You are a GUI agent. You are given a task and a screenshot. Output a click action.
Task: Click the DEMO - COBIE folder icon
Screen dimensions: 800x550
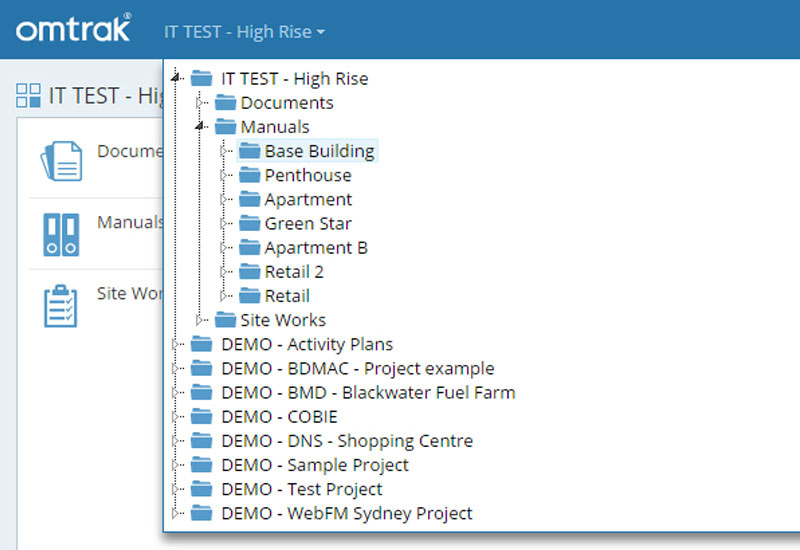click(x=202, y=416)
